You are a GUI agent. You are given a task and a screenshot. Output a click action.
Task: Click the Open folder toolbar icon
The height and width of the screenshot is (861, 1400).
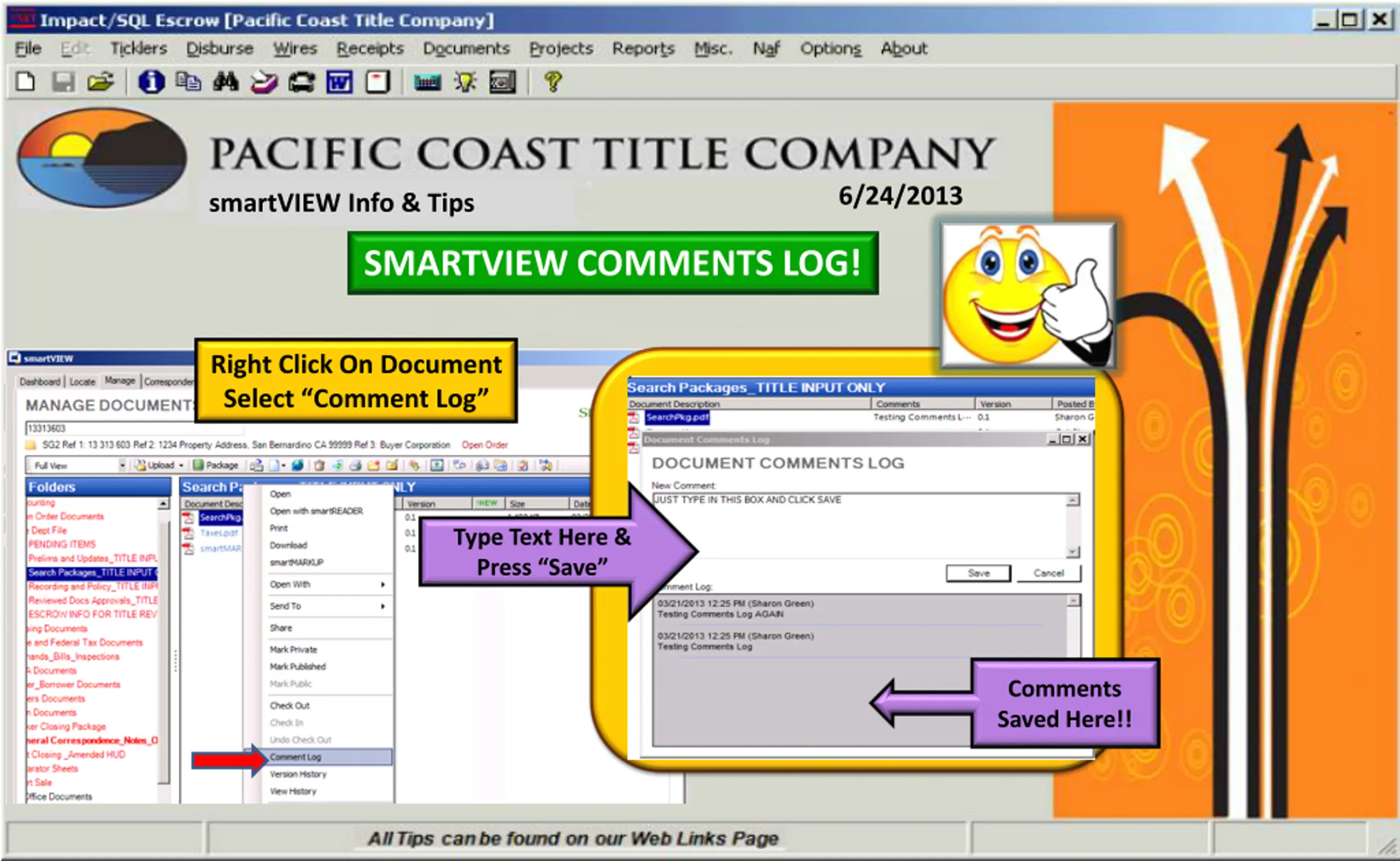pos(101,82)
